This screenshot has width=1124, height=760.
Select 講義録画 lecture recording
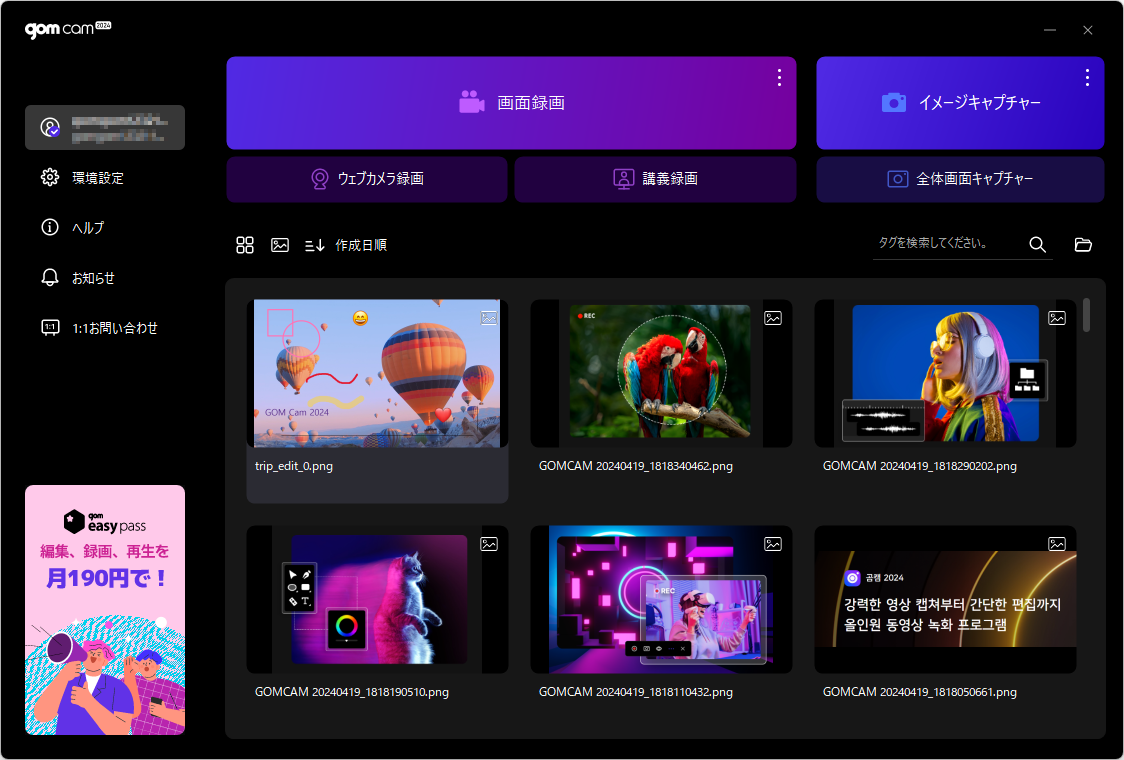coord(655,179)
